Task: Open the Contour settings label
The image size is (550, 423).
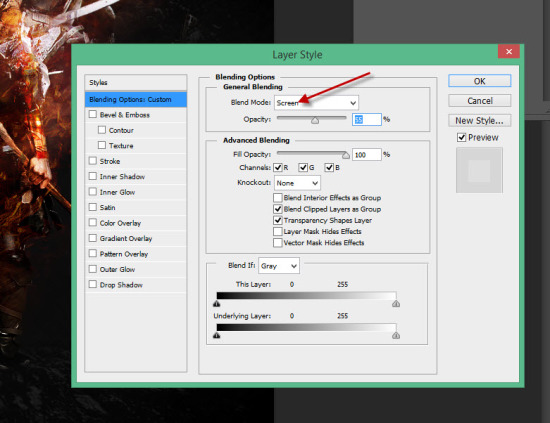Action: (121, 130)
